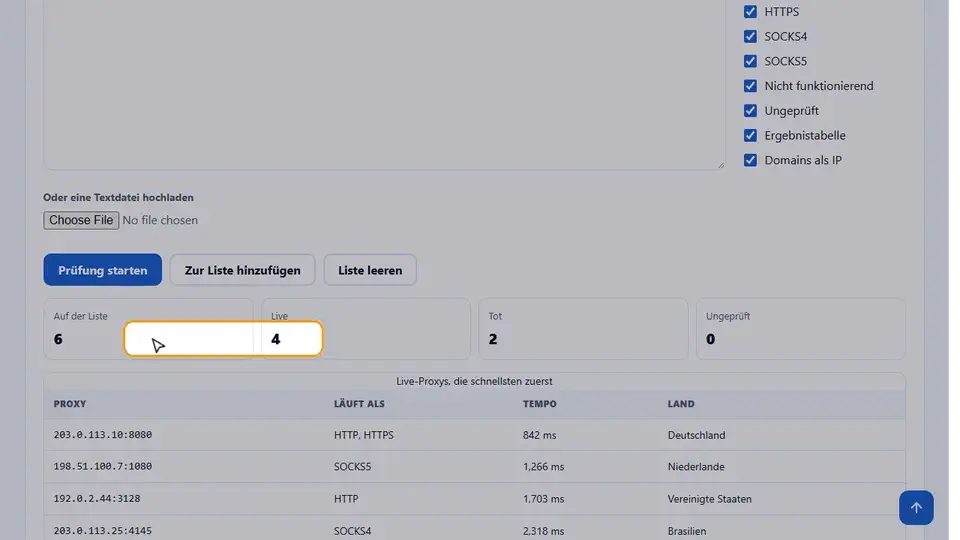This screenshot has height=540, width=960.
Task: Clear list with Liste leeren
Action: [x=370, y=270]
